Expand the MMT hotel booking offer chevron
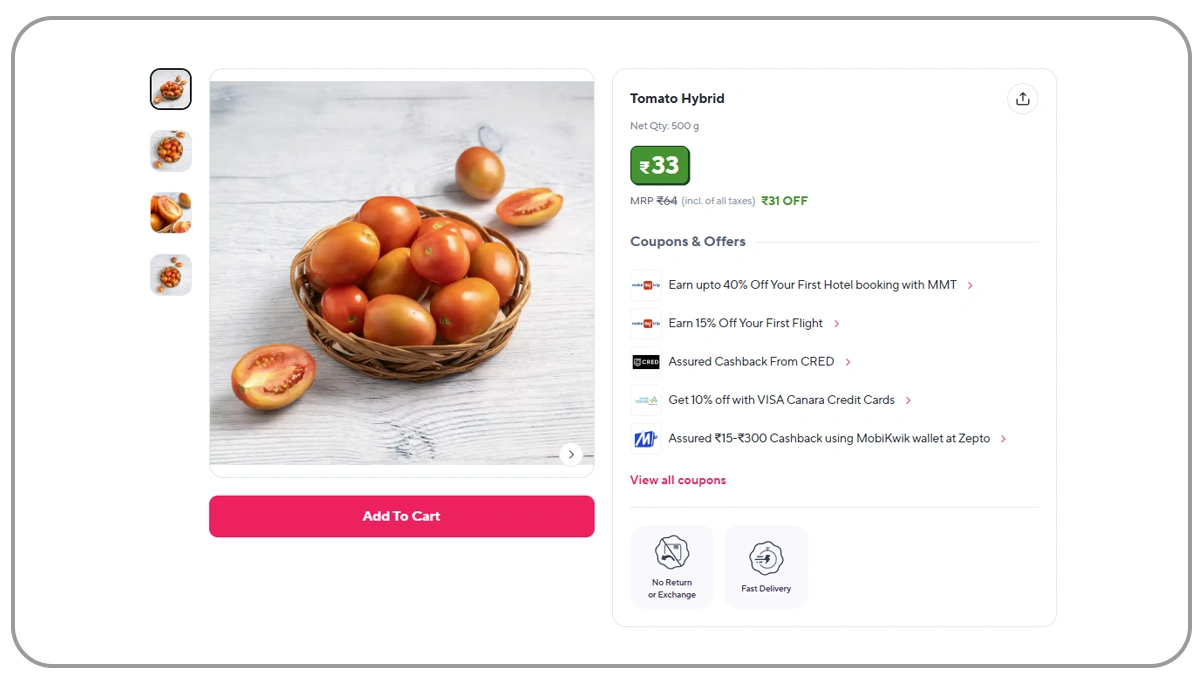1202x684 pixels. click(970, 286)
